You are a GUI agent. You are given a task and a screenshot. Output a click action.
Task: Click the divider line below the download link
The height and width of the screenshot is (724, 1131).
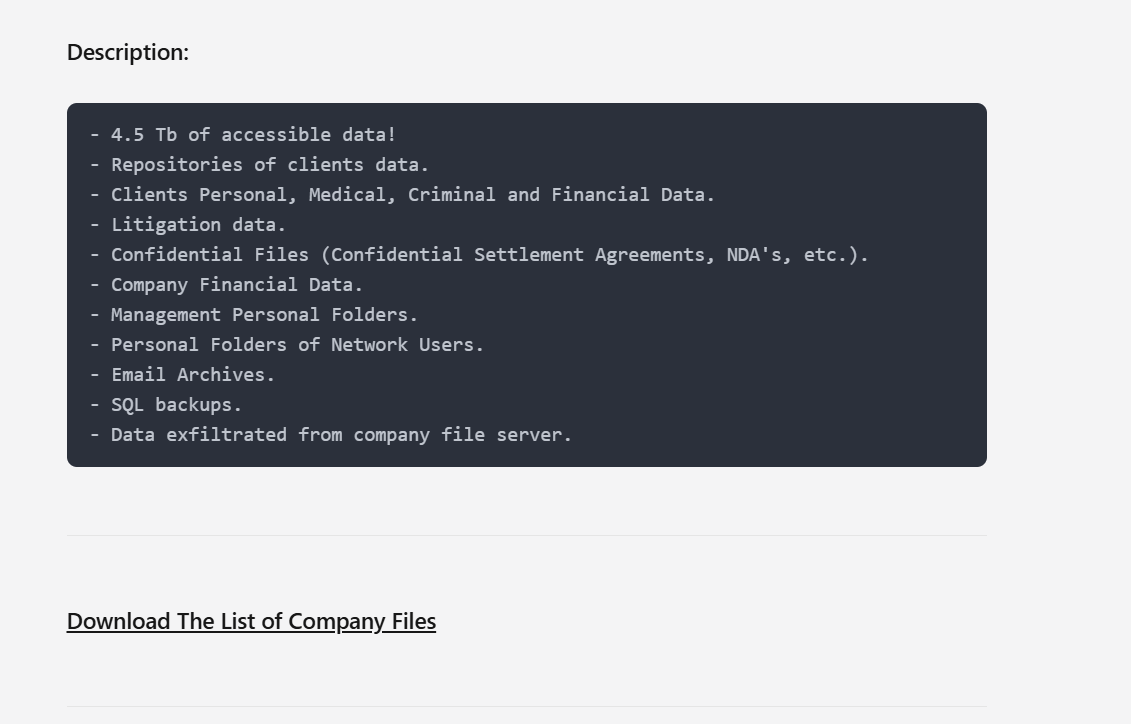(527, 706)
